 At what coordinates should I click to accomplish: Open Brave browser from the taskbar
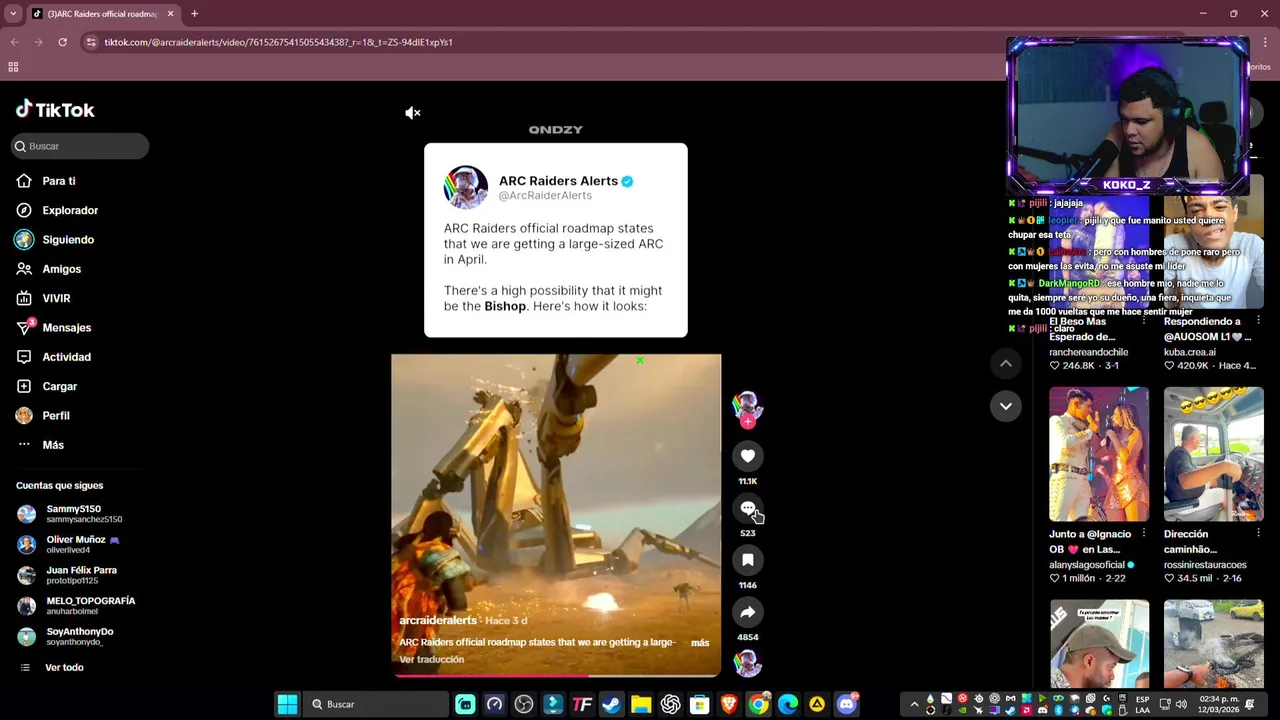point(729,704)
